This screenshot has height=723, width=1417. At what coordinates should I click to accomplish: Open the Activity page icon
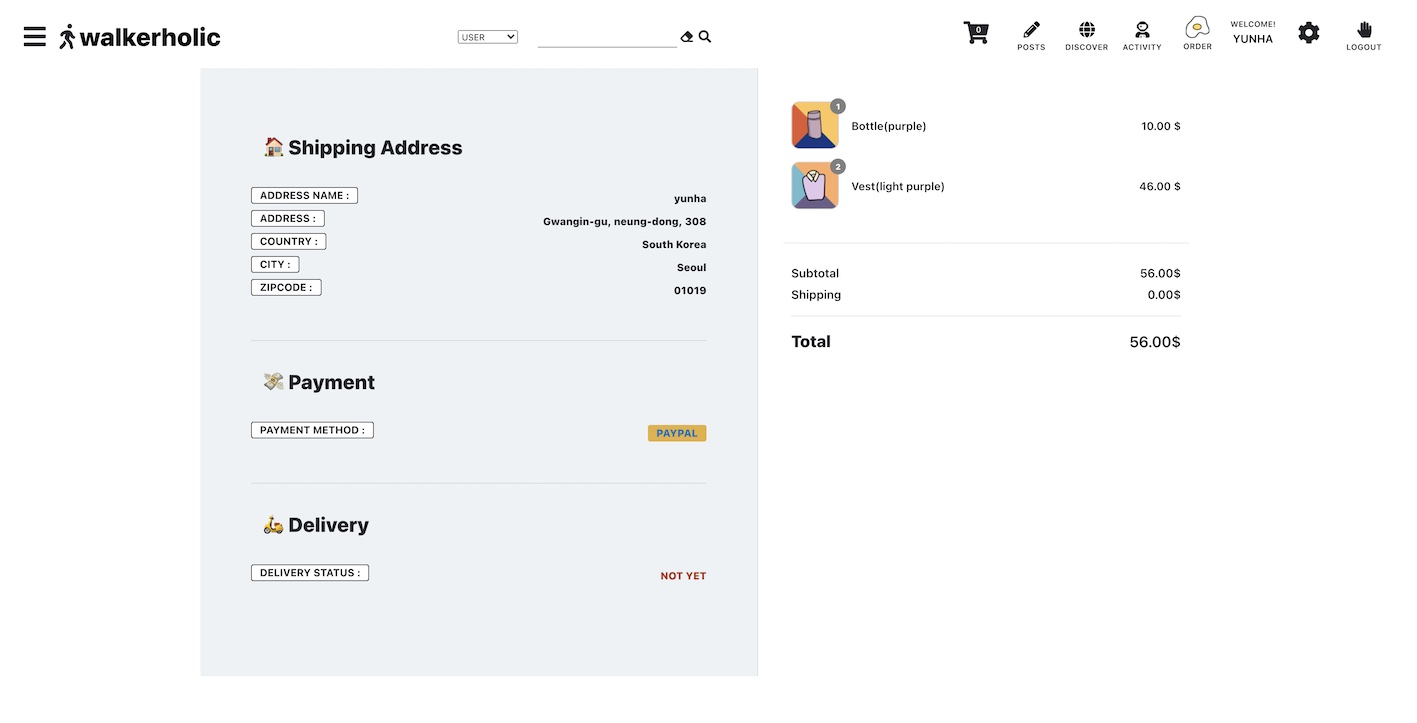1142,36
